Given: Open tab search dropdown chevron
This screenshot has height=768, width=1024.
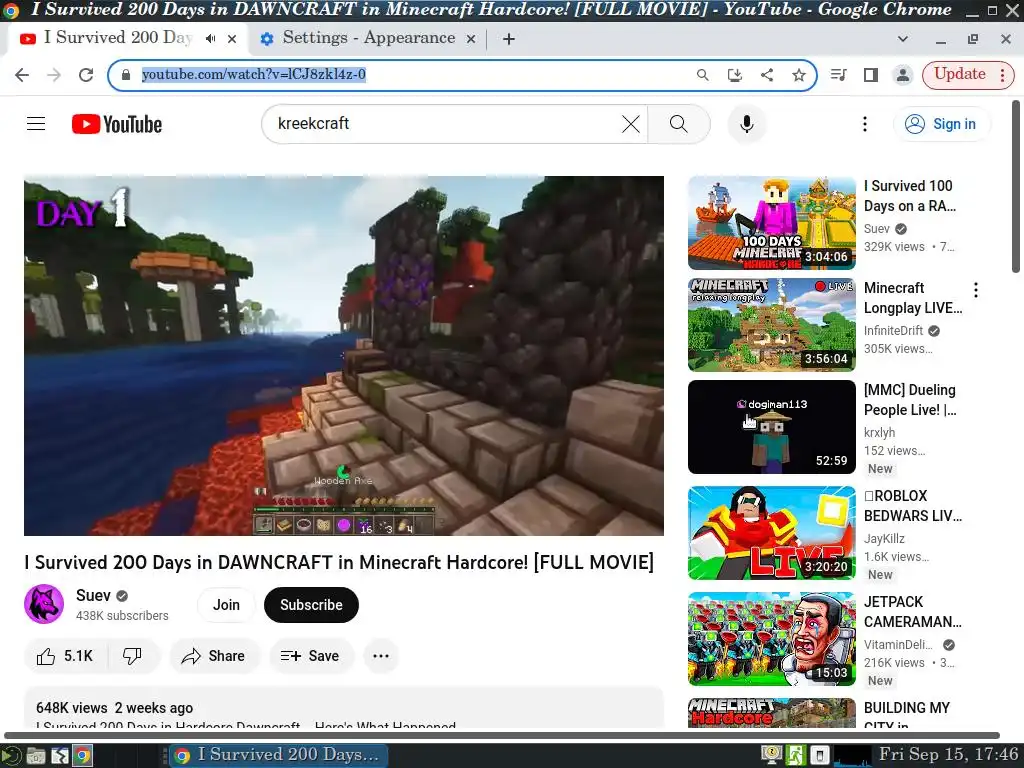Looking at the screenshot, I should click(903, 39).
